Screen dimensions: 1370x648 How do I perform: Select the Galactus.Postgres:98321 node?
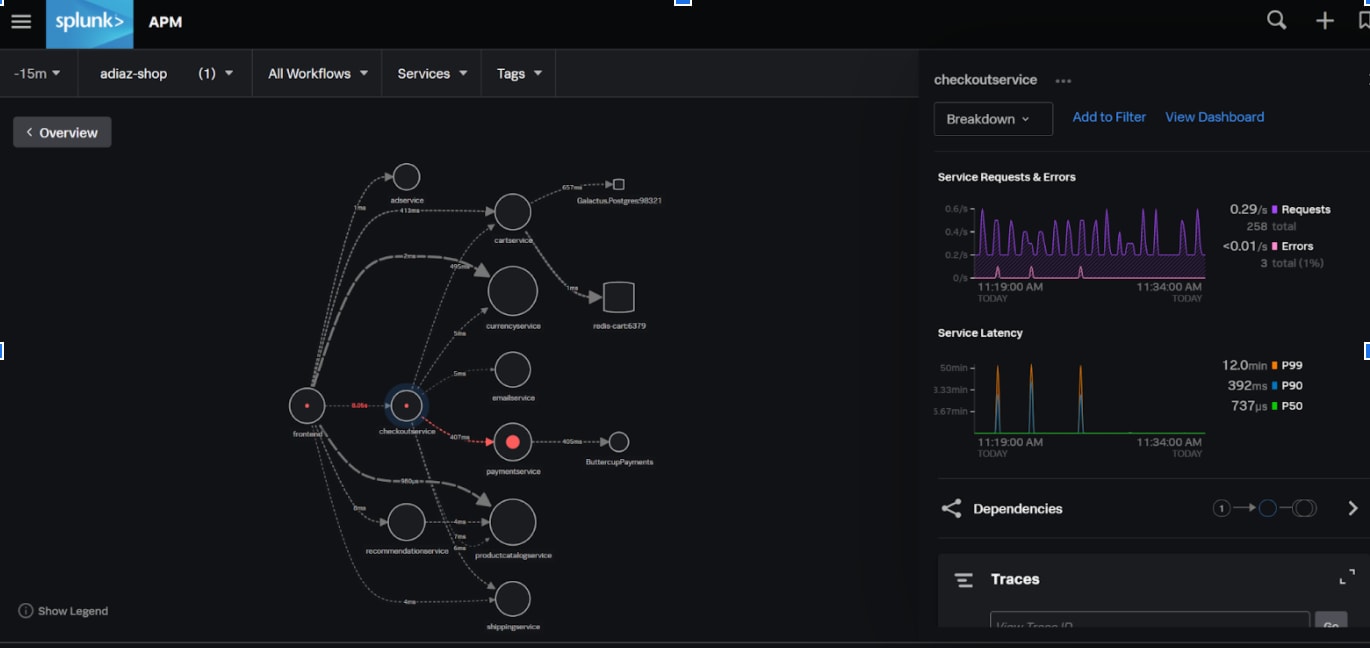pos(619,184)
